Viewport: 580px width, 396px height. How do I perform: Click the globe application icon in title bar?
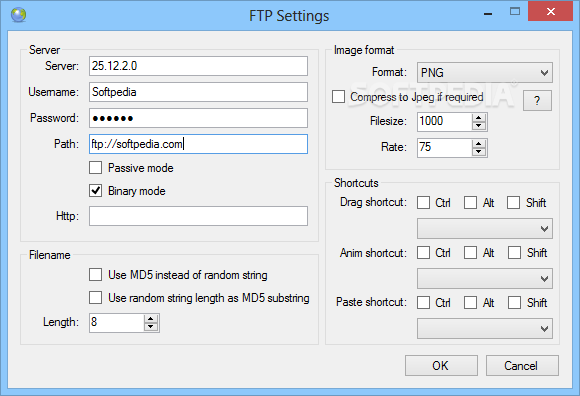tap(18, 15)
